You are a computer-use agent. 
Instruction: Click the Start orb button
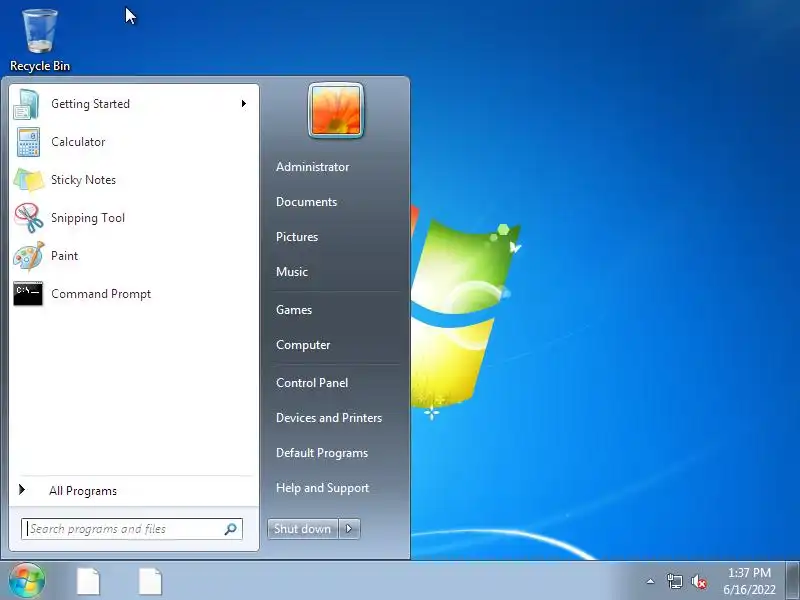[x=27, y=581]
